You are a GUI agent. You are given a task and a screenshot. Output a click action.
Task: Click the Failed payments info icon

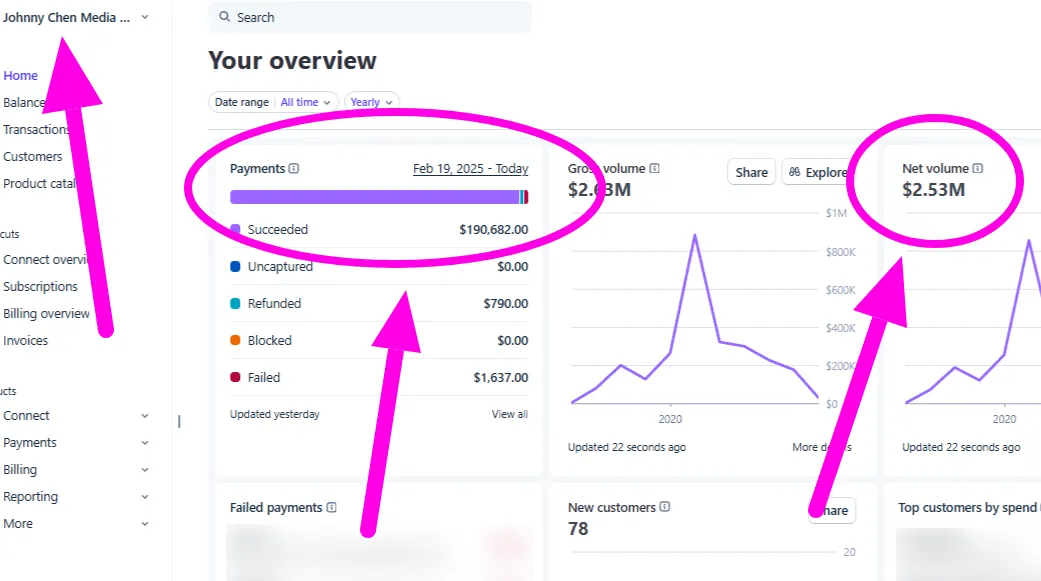pyautogui.click(x=331, y=507)
